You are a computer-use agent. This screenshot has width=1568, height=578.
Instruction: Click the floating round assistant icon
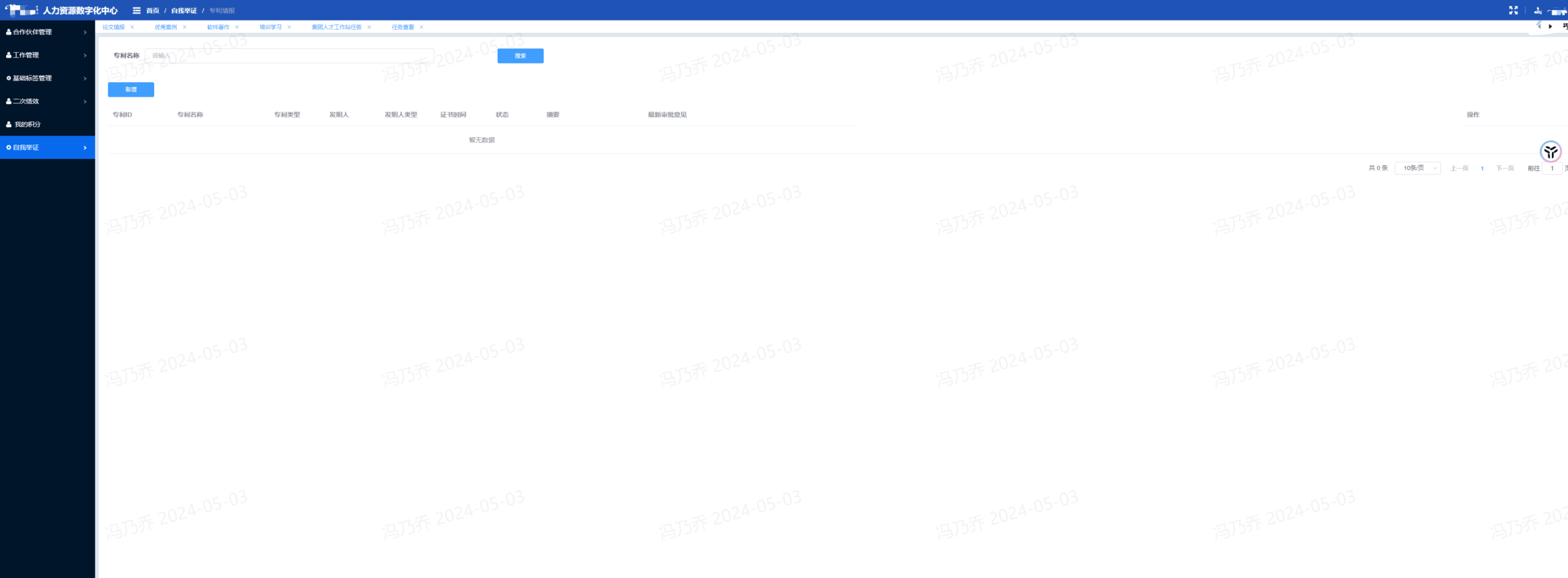coord(1550,152)
